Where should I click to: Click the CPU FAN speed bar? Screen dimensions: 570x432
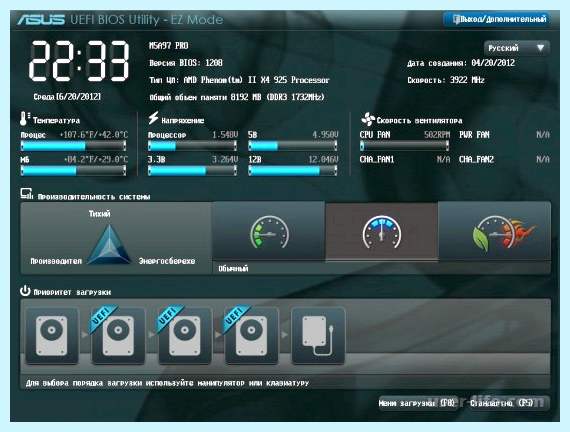tap(404, 146)
